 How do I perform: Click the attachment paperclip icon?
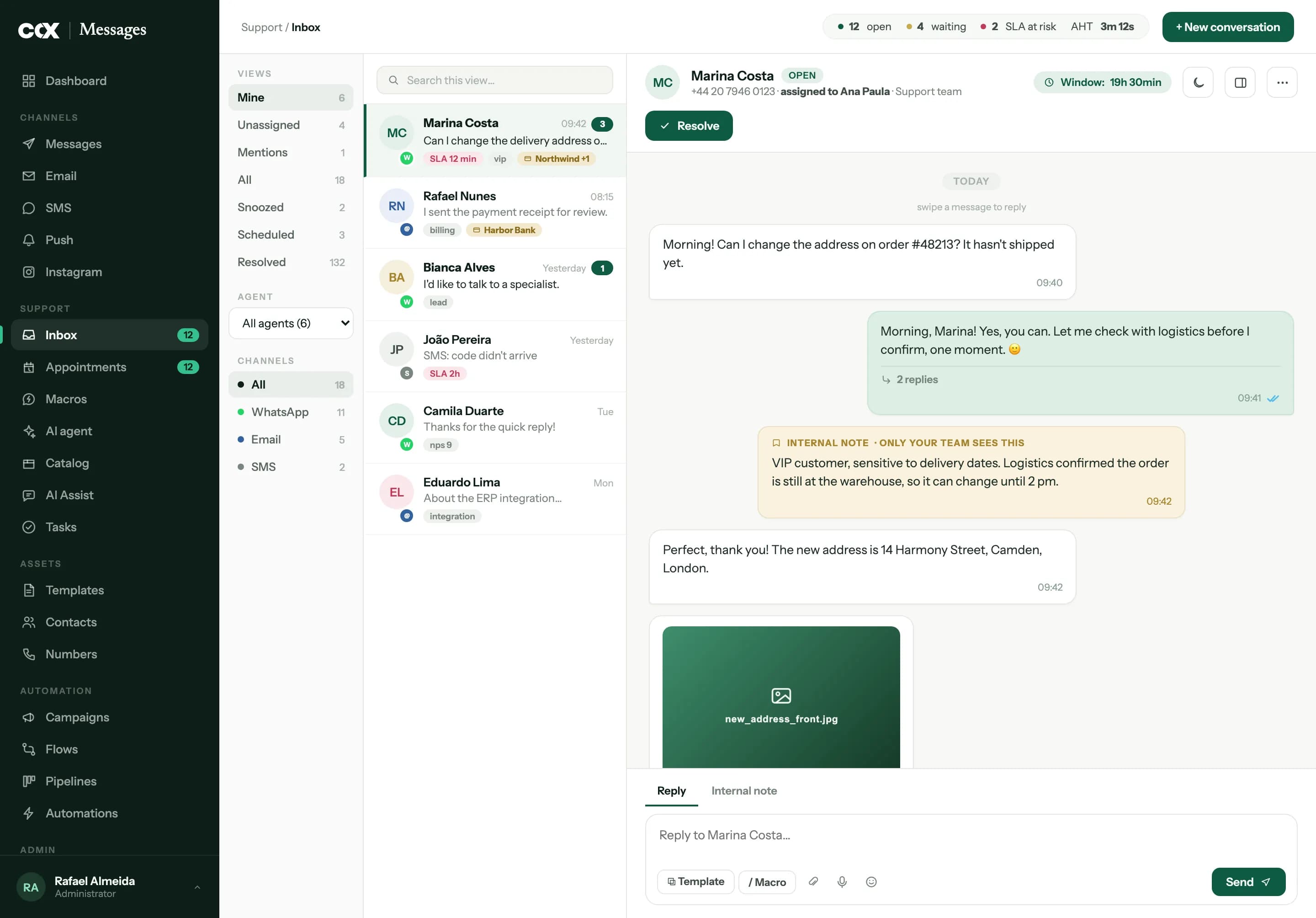point(813,881)
